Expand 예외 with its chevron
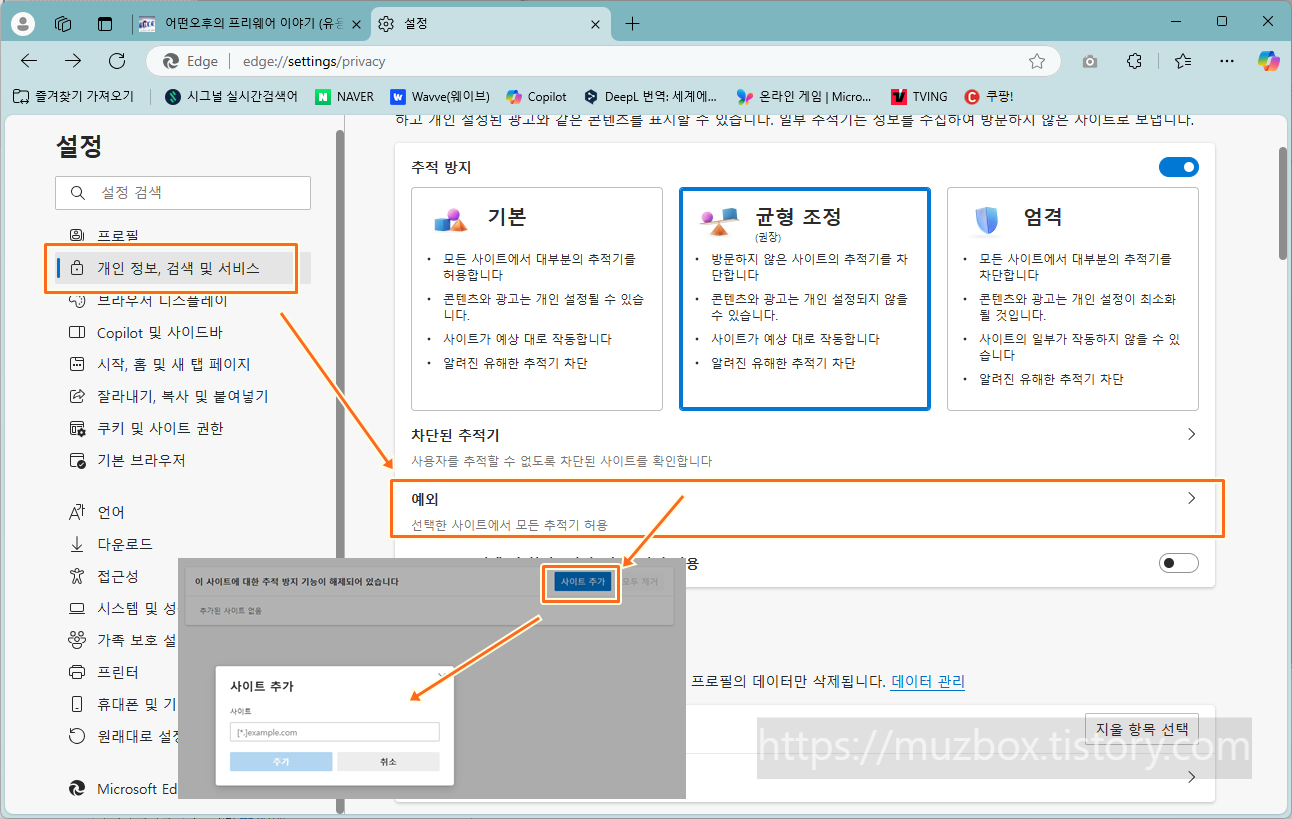The image size is (1292, 819). pyautogui.click(x=1191, y=498)
